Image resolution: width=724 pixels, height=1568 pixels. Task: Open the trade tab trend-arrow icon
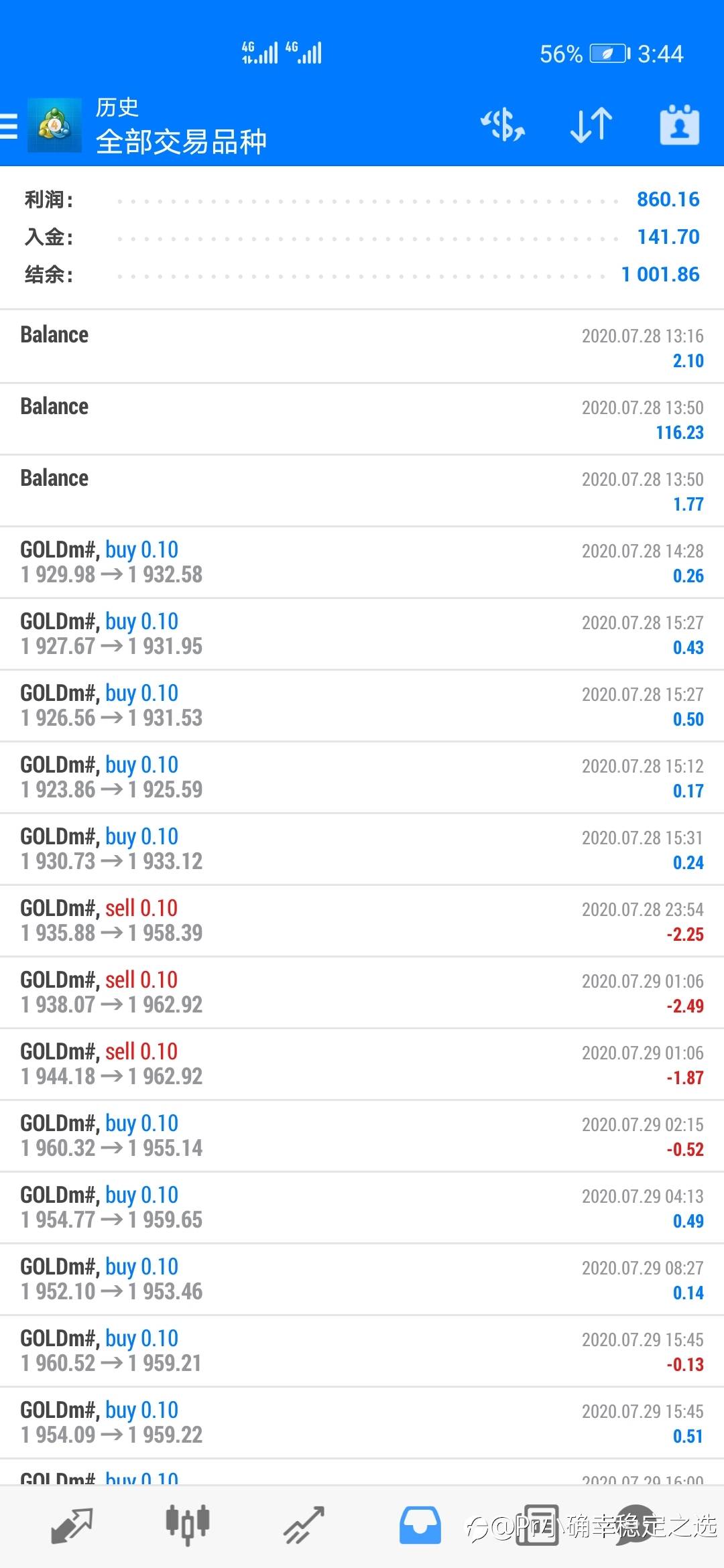point(304,1525)
